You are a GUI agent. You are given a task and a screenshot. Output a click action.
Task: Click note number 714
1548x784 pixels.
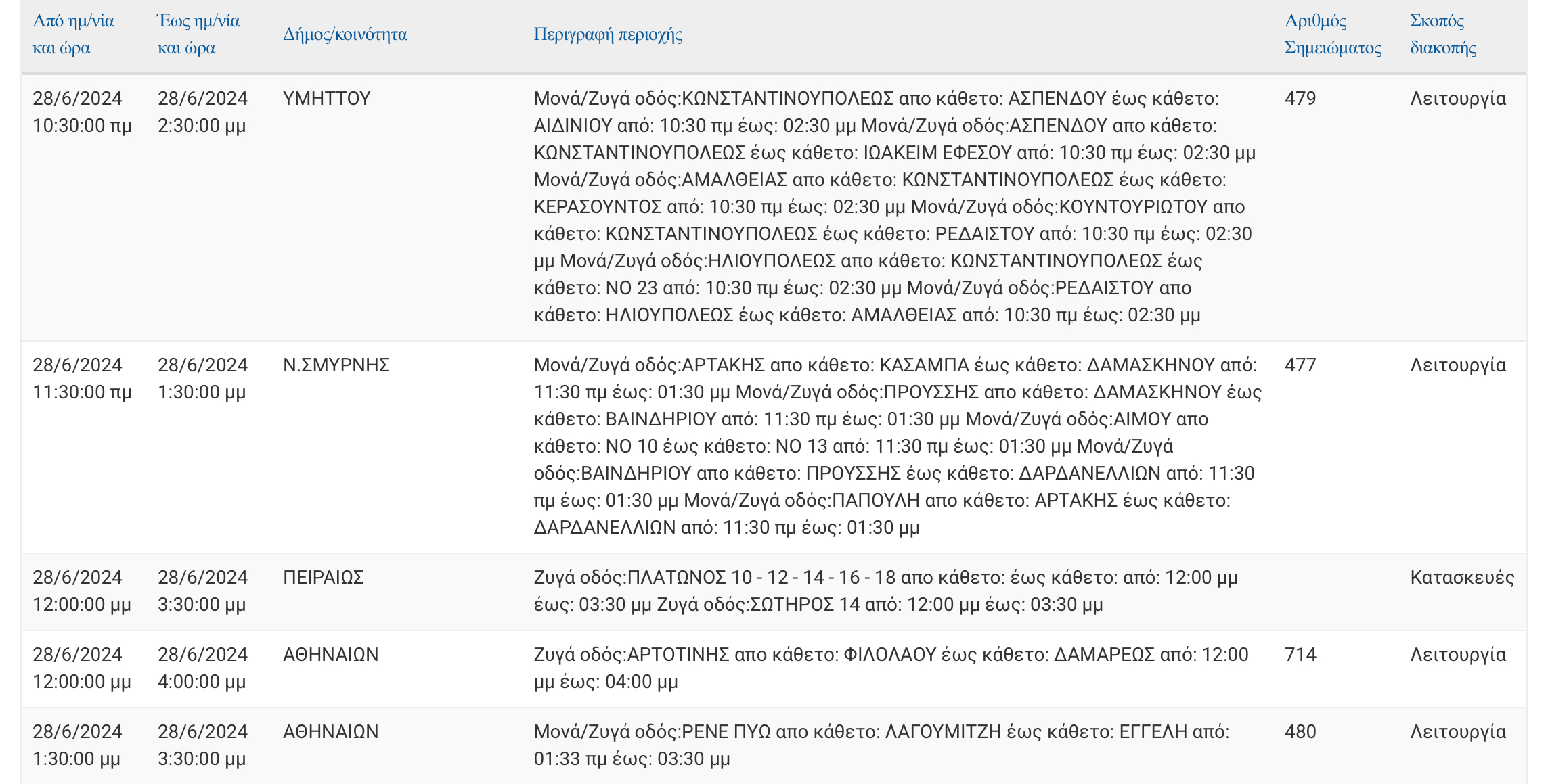pos(1300,655)
